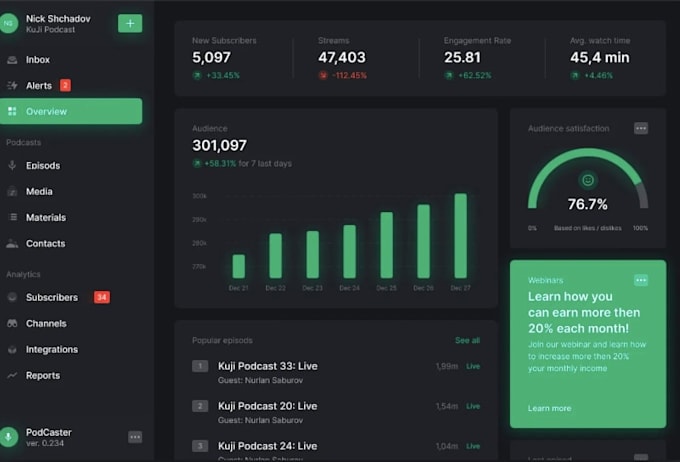The height and width of the screenshot is (462, 680).
Task: Open Inbox in the sidebar
Action: tap(38, 60)
